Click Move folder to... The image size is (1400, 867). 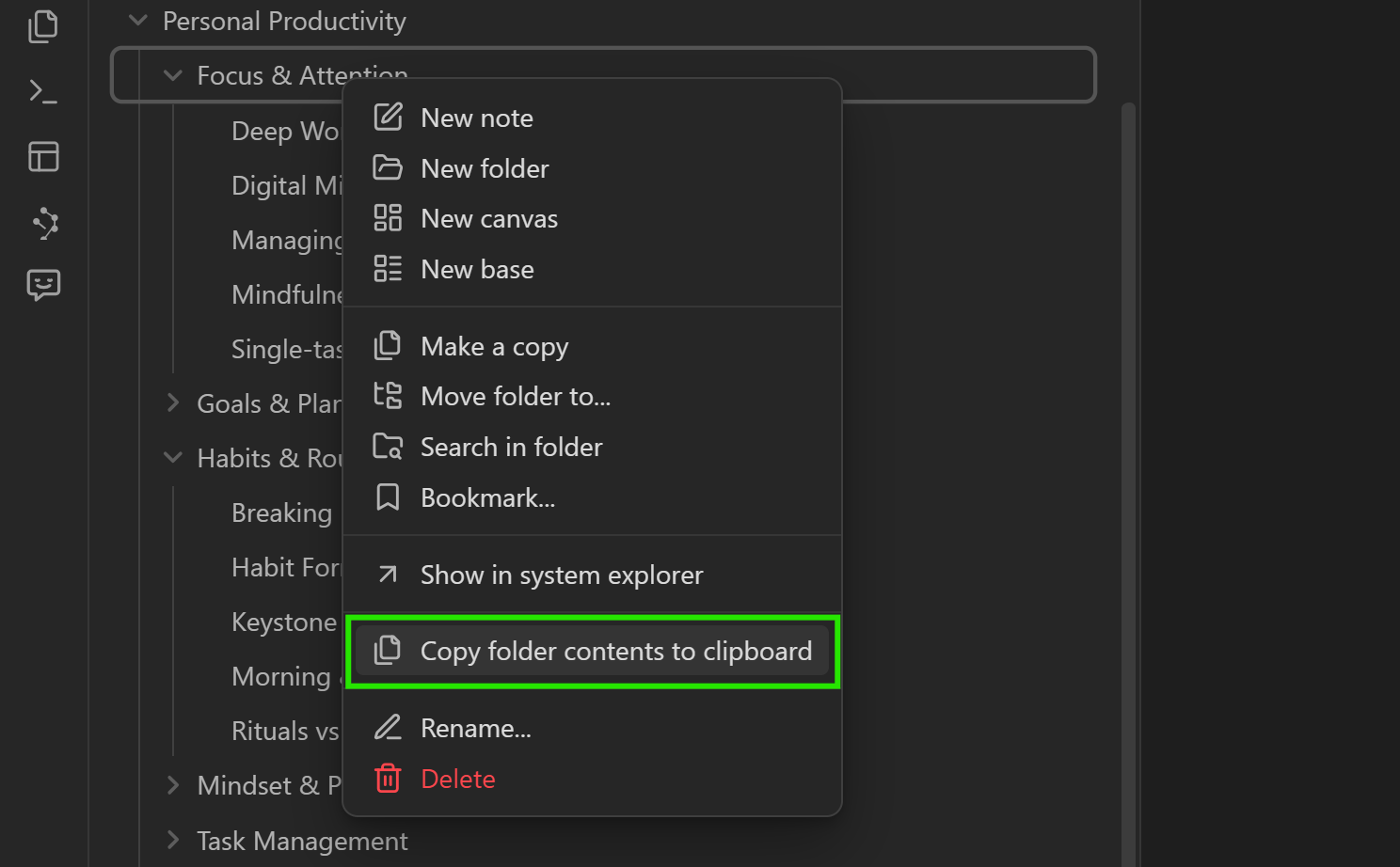(516, 396)
